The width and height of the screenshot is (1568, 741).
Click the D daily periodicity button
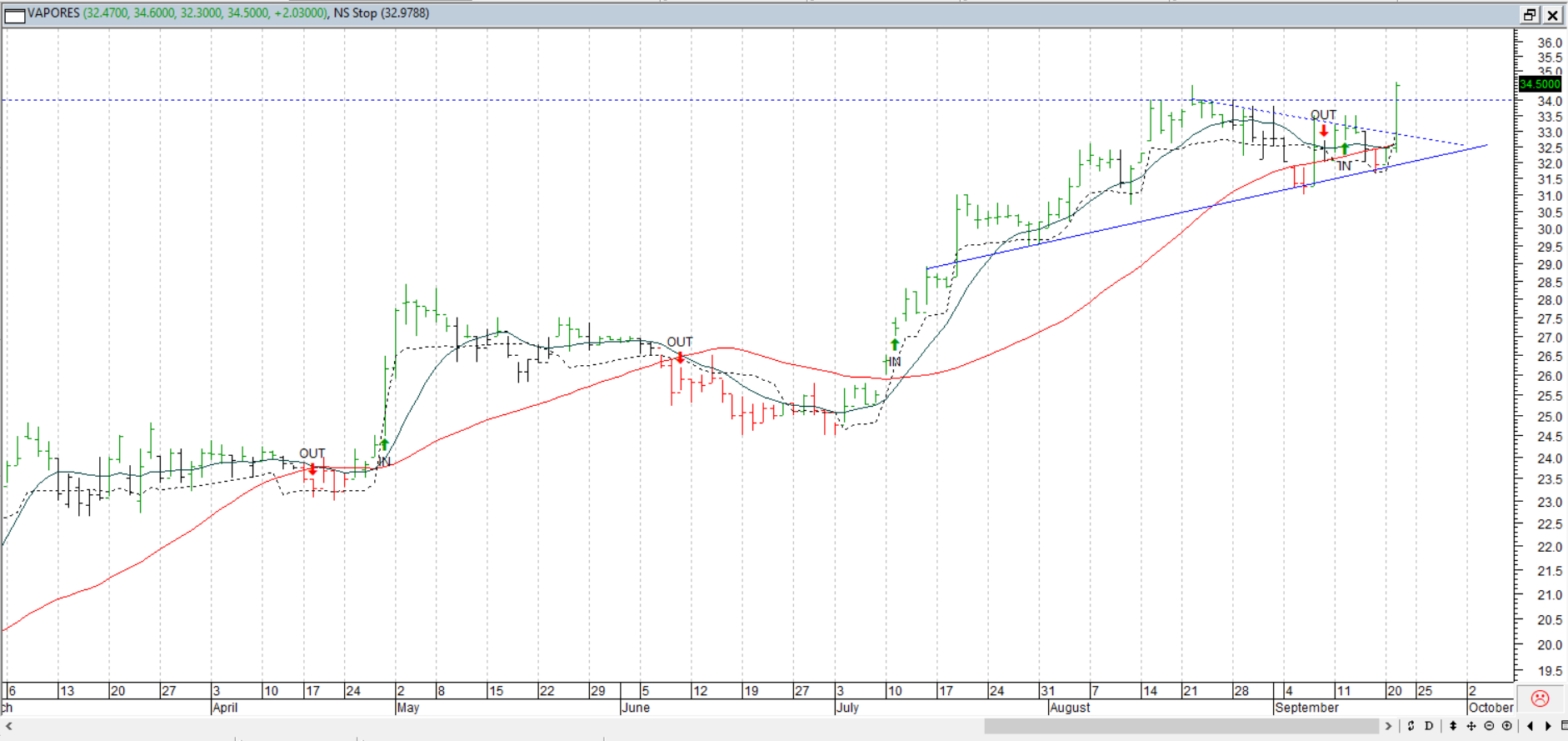pos(1429,726)
